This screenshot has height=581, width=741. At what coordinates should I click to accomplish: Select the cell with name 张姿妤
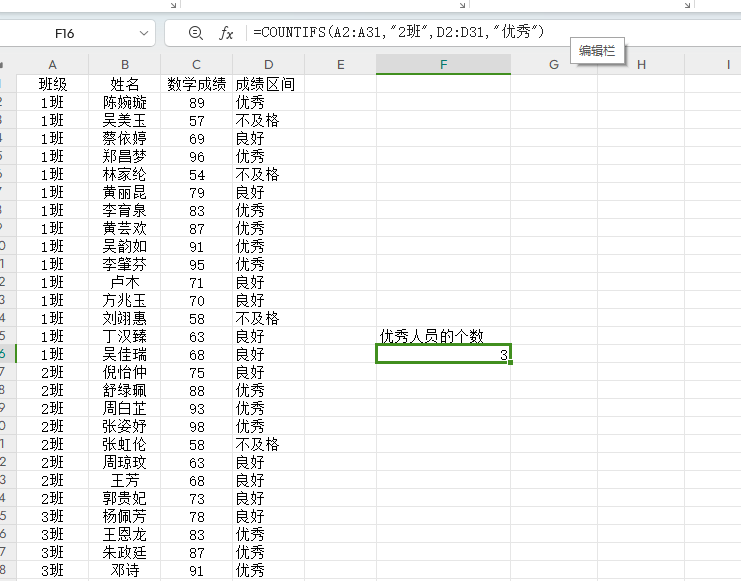point(125,426)
